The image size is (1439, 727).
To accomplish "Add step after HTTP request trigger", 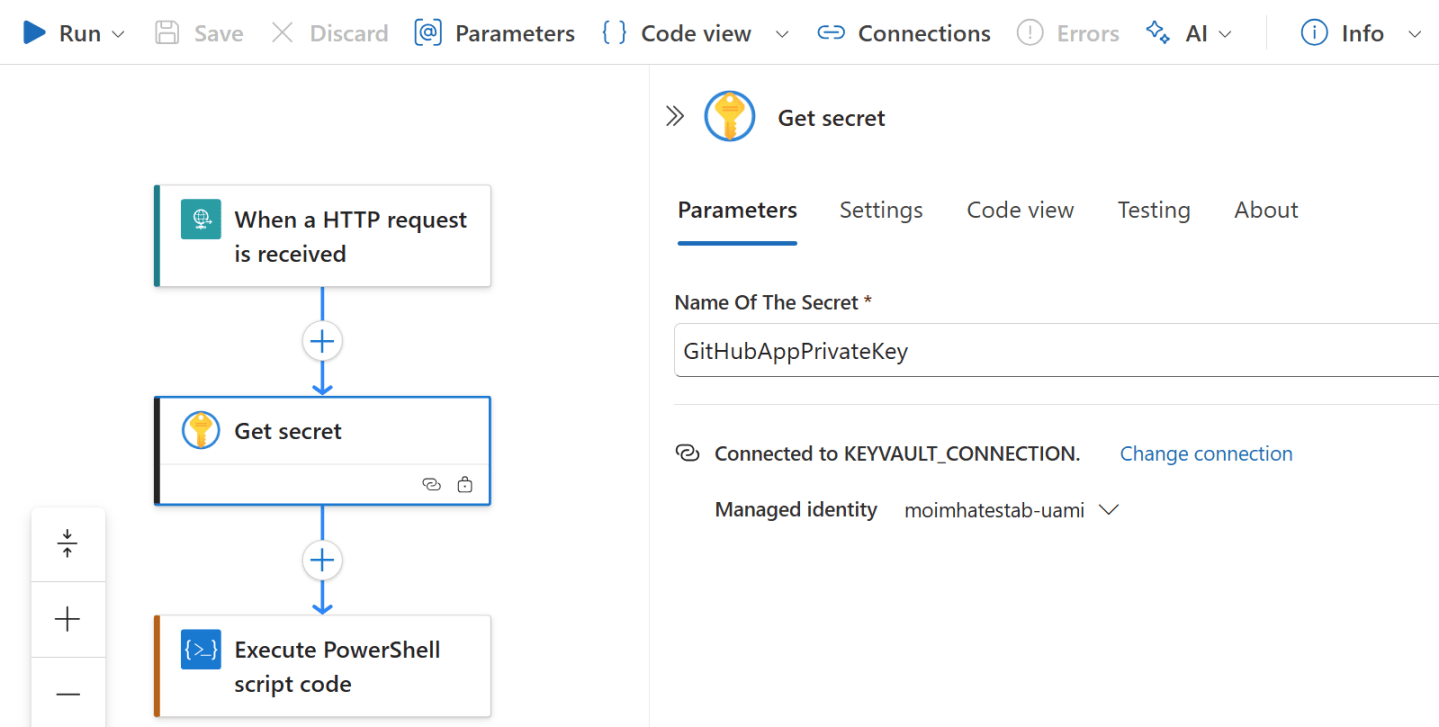I will point(322,341).
